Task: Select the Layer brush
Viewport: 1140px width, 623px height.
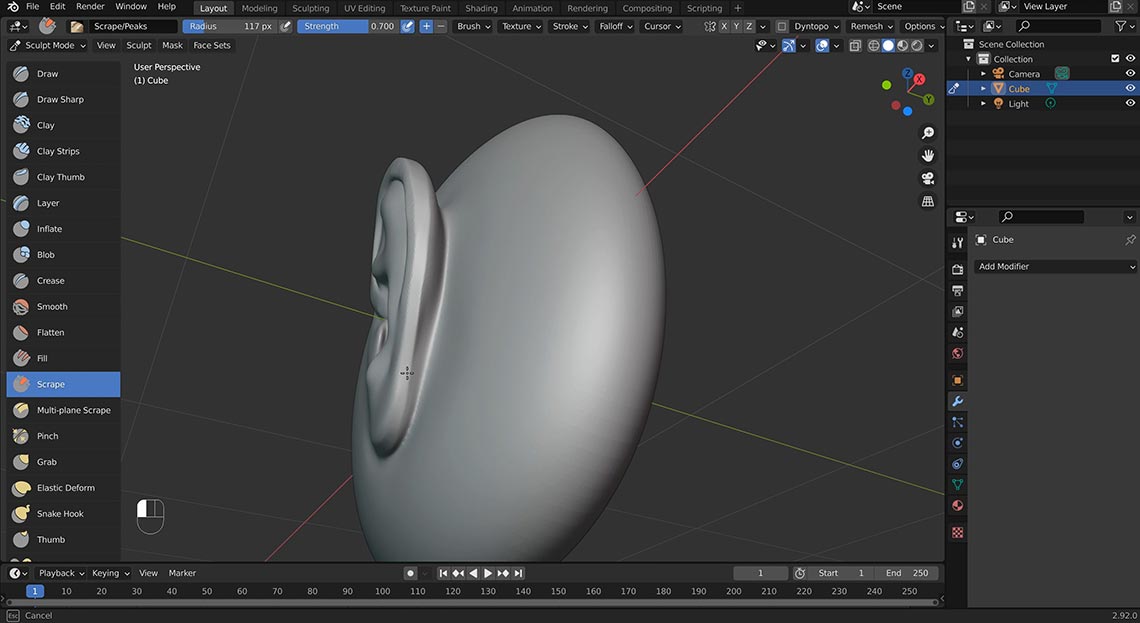Action: pos(63,203)
